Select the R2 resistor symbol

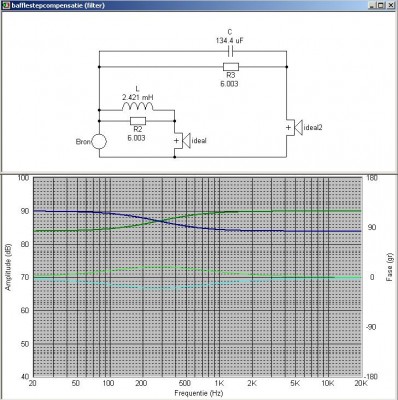(x=138, y=121)
